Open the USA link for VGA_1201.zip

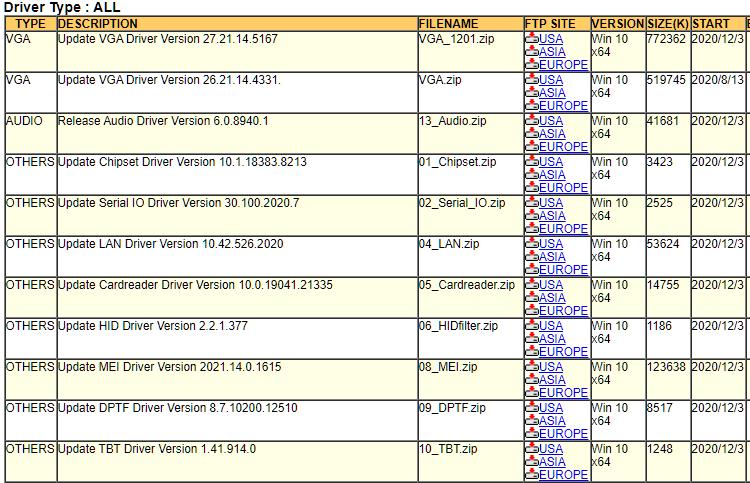point(551,39)
